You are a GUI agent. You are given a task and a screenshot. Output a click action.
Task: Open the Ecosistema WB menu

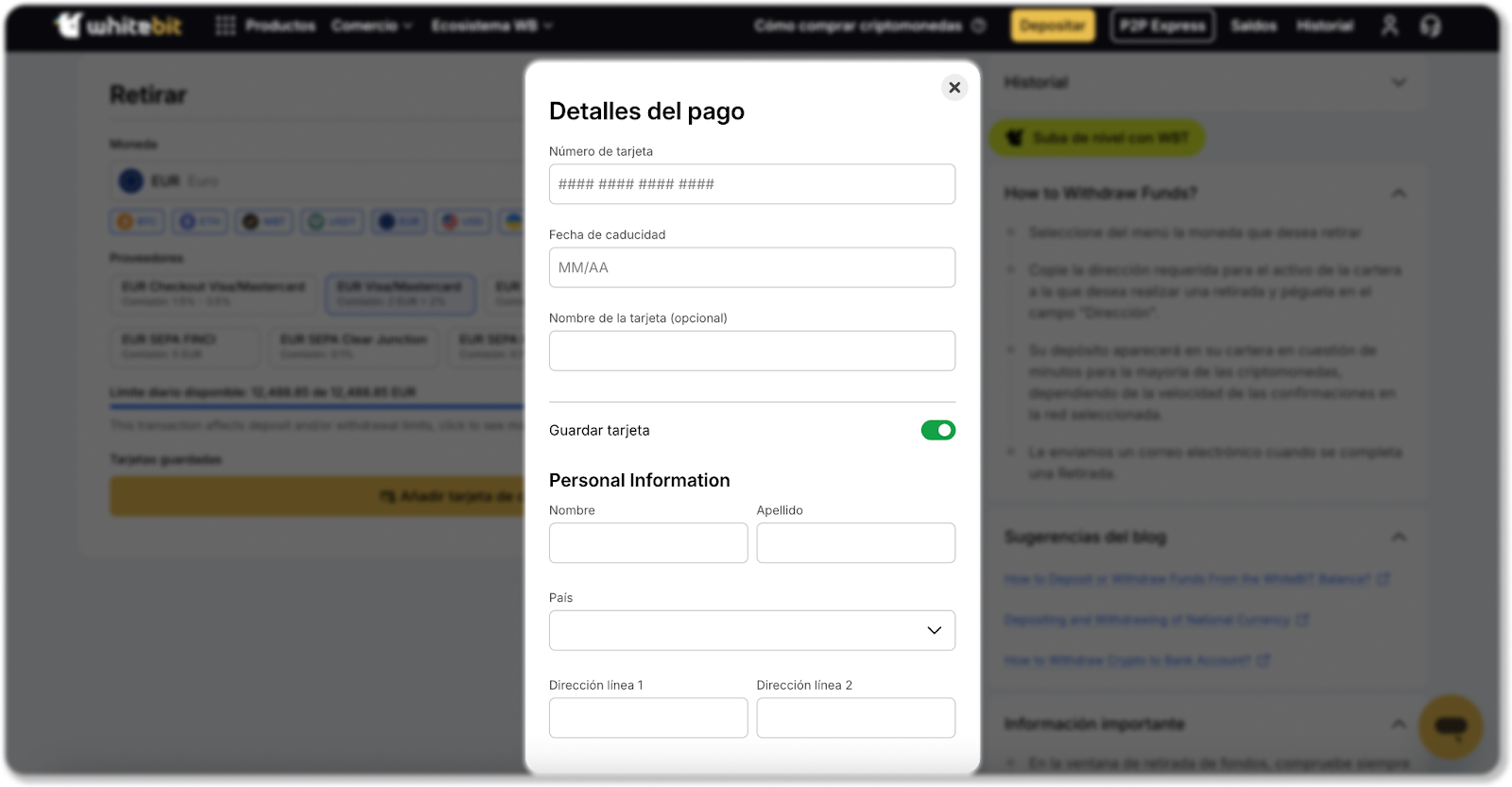pos(491,26)
